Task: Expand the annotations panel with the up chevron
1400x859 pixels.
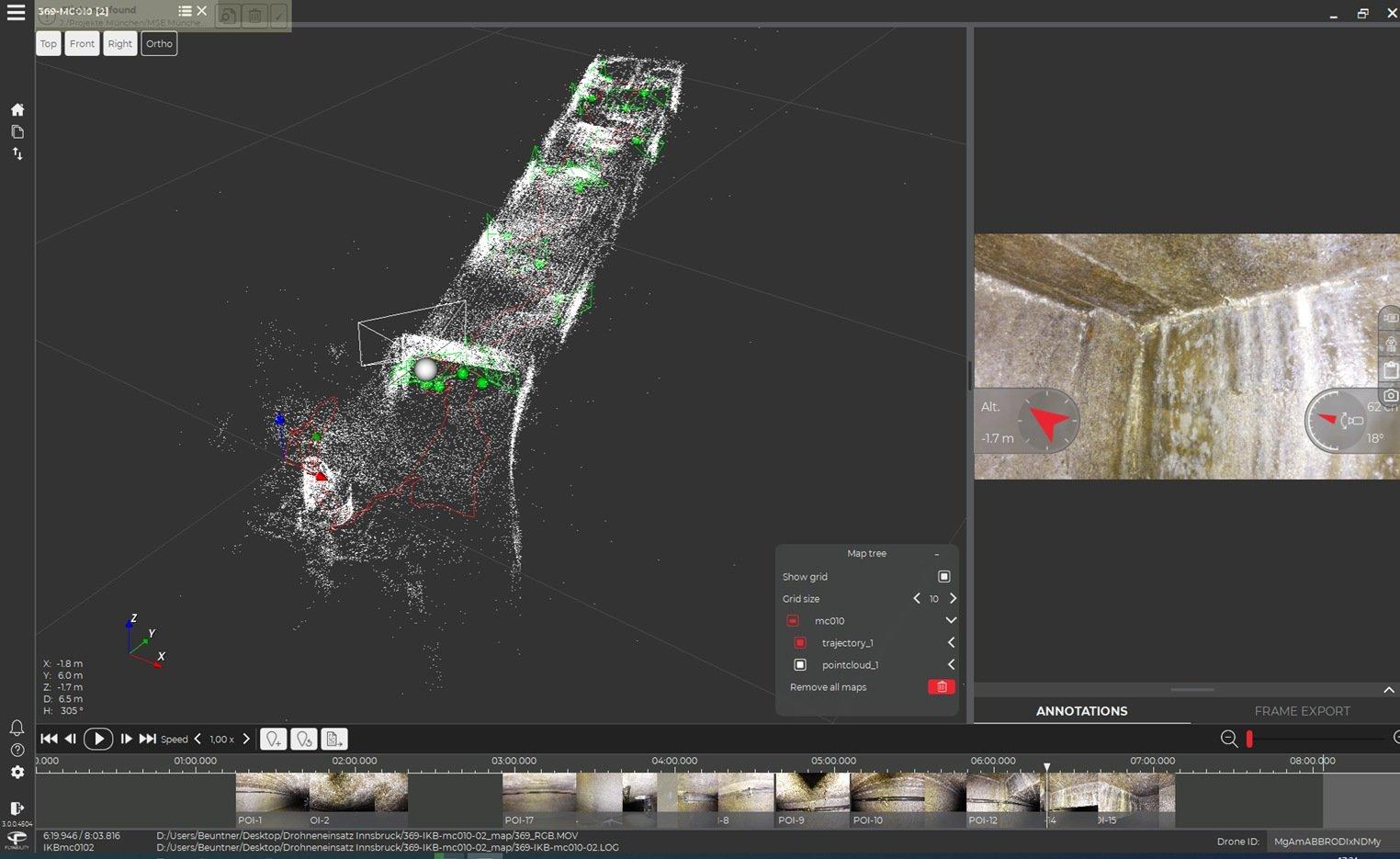Action: click(1388, 690)
